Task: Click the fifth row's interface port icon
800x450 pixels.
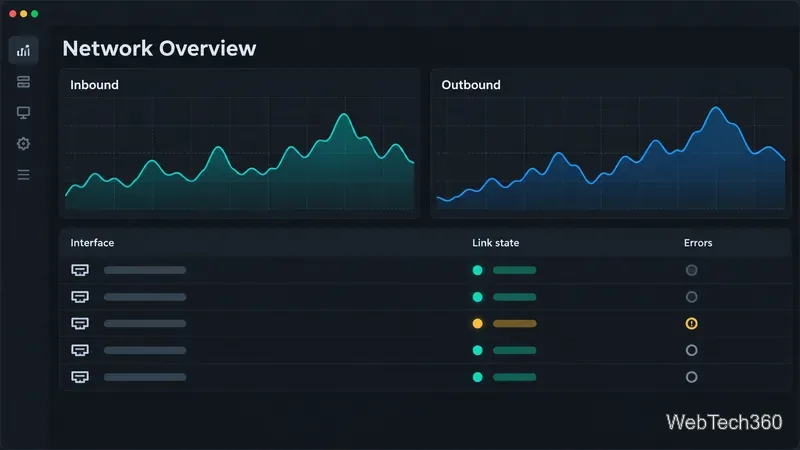Action: tap(80, 377)
